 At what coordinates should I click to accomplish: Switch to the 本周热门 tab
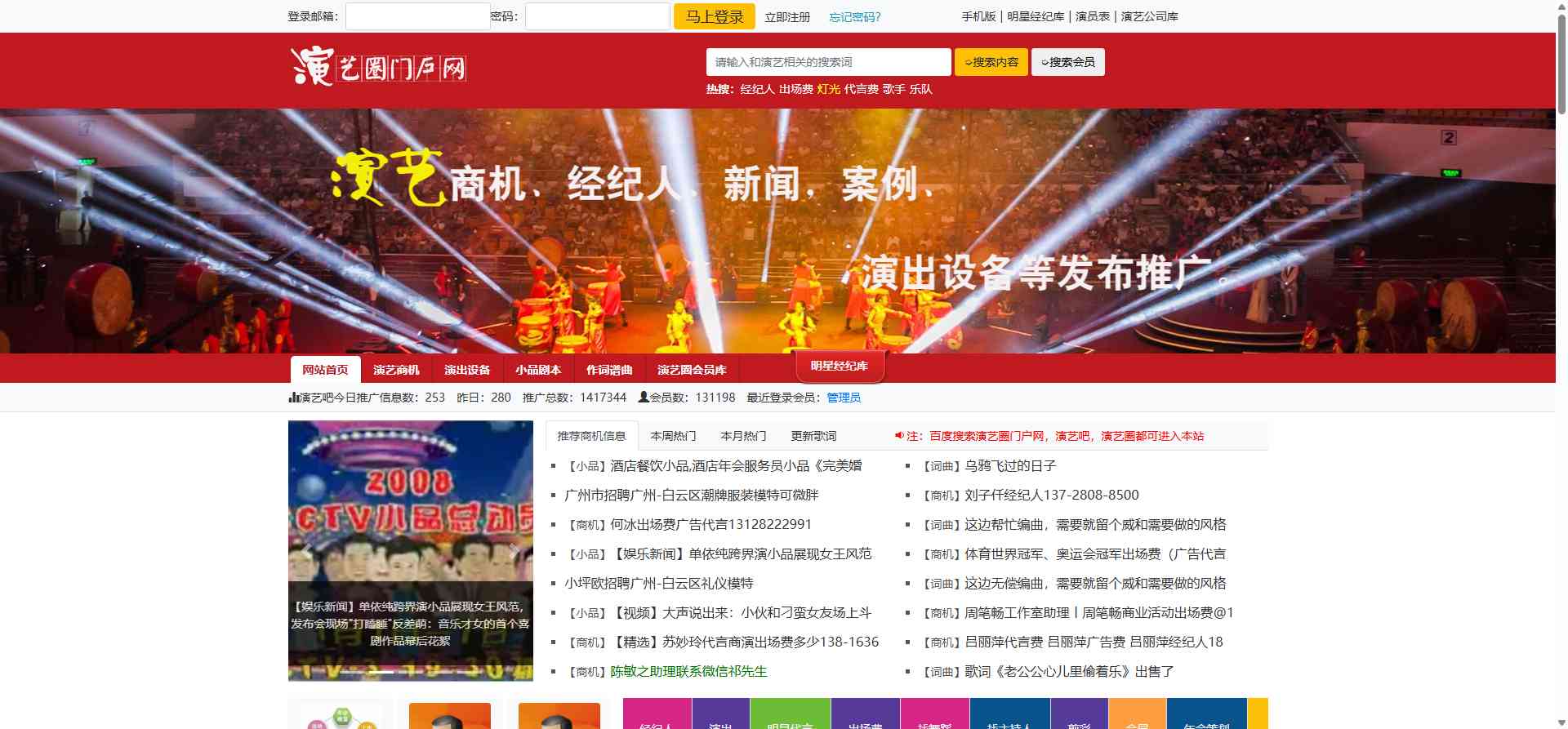tap(673, 436)
